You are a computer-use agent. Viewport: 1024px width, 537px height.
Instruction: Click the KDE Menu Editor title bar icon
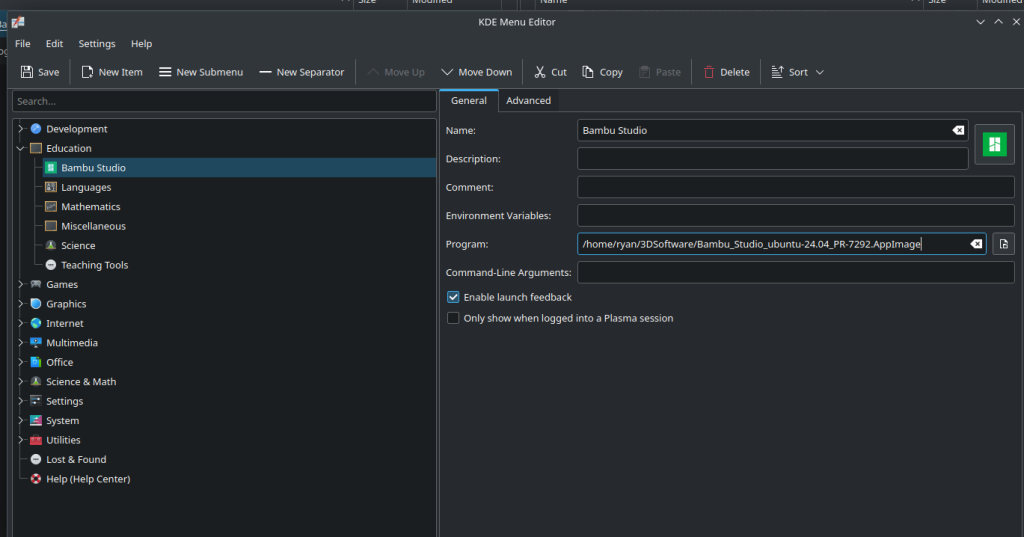click(x=18, y=22)
